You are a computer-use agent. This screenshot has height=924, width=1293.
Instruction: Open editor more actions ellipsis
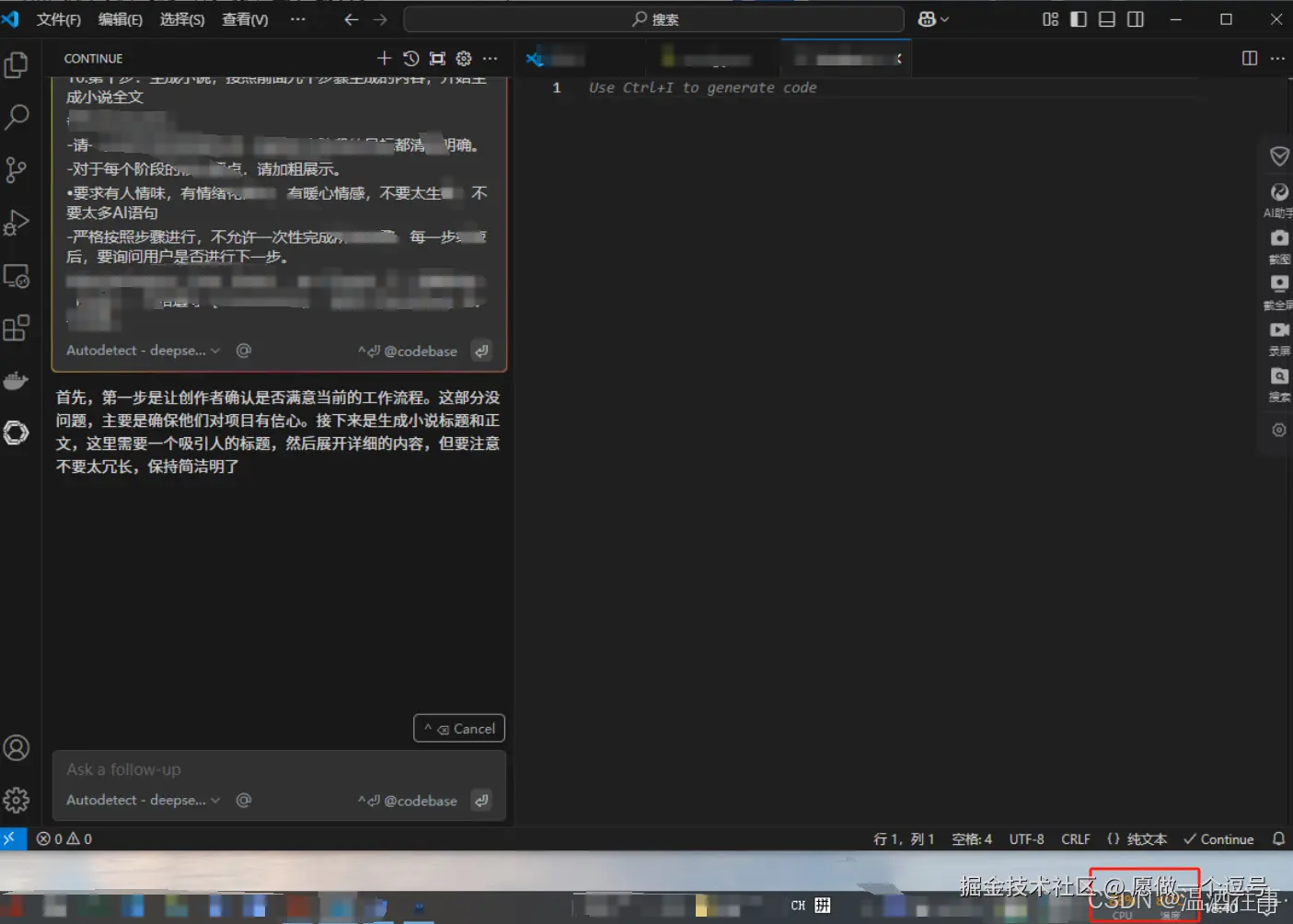[1277, 58]
